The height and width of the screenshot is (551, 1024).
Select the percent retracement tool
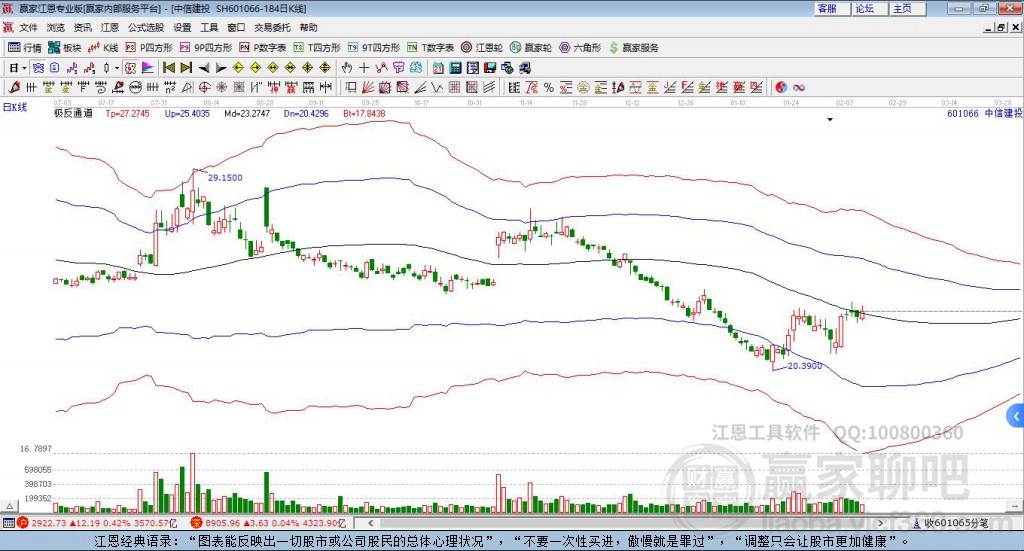(549, 87)
